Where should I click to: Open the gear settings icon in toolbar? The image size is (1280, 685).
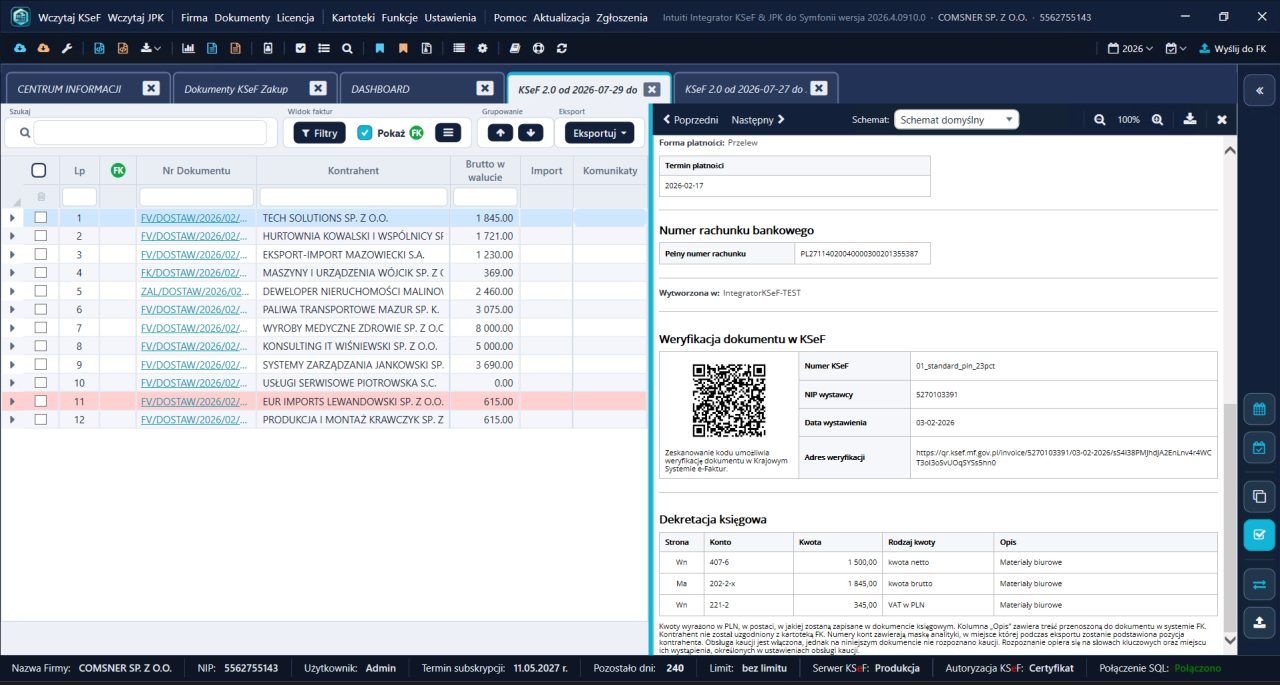click(x=483, y=48)
